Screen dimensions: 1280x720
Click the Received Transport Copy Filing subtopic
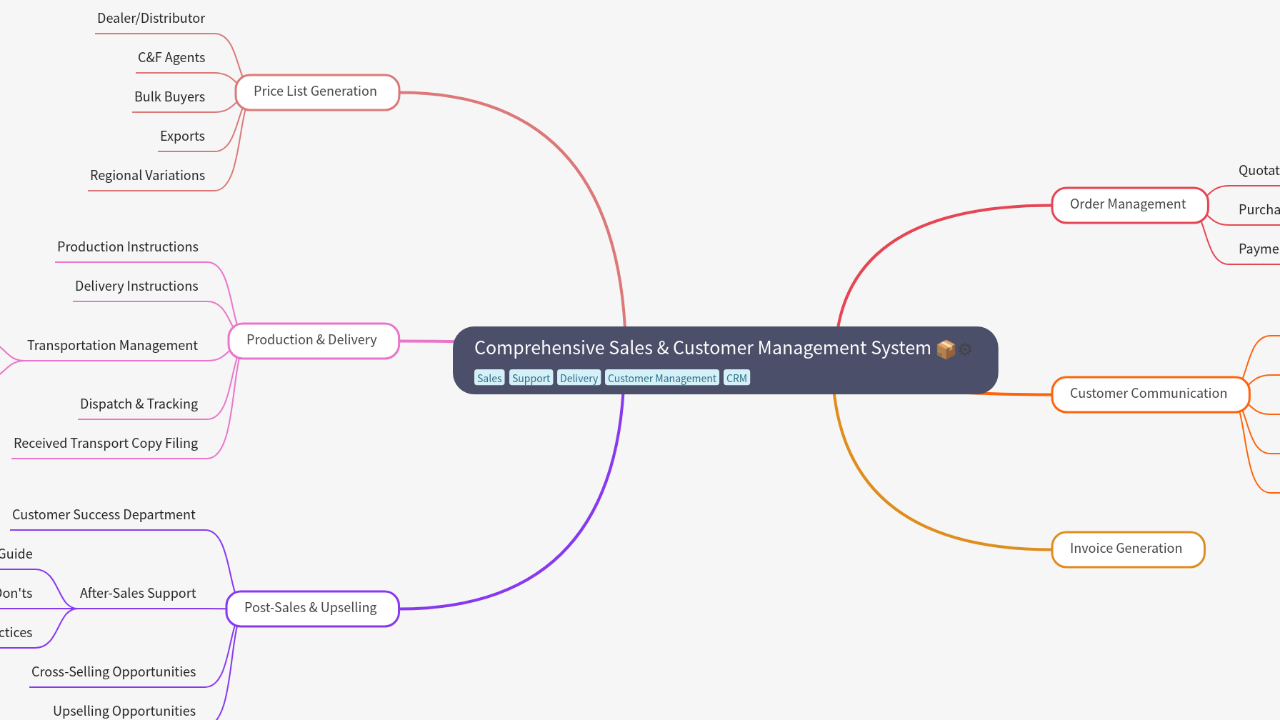pyautogui.click(x=106, y=443)
